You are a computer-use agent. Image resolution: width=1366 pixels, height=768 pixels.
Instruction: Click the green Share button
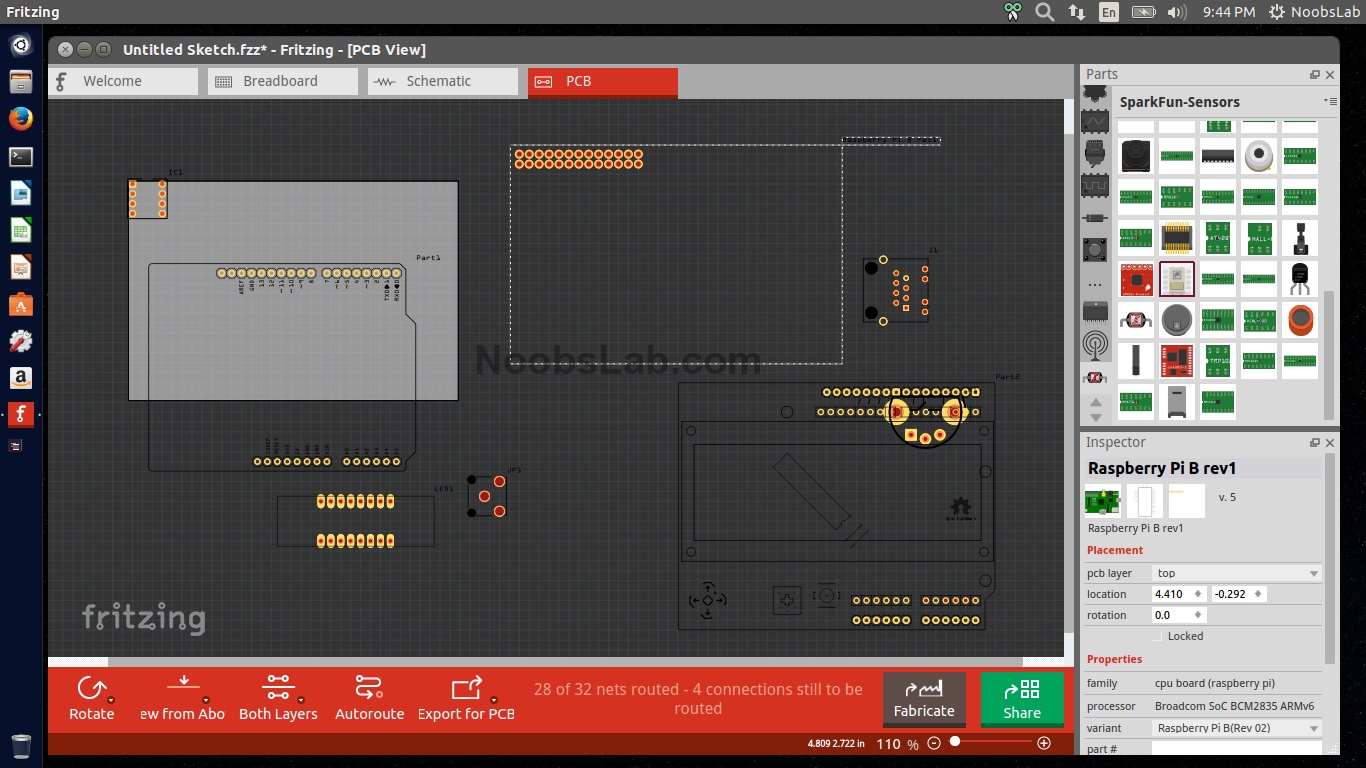point(1021,700)
